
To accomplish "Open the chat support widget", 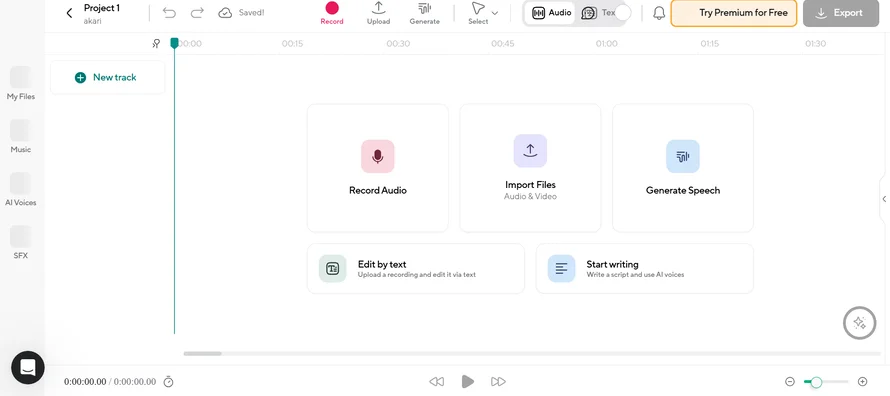I will tap(28, 368).
